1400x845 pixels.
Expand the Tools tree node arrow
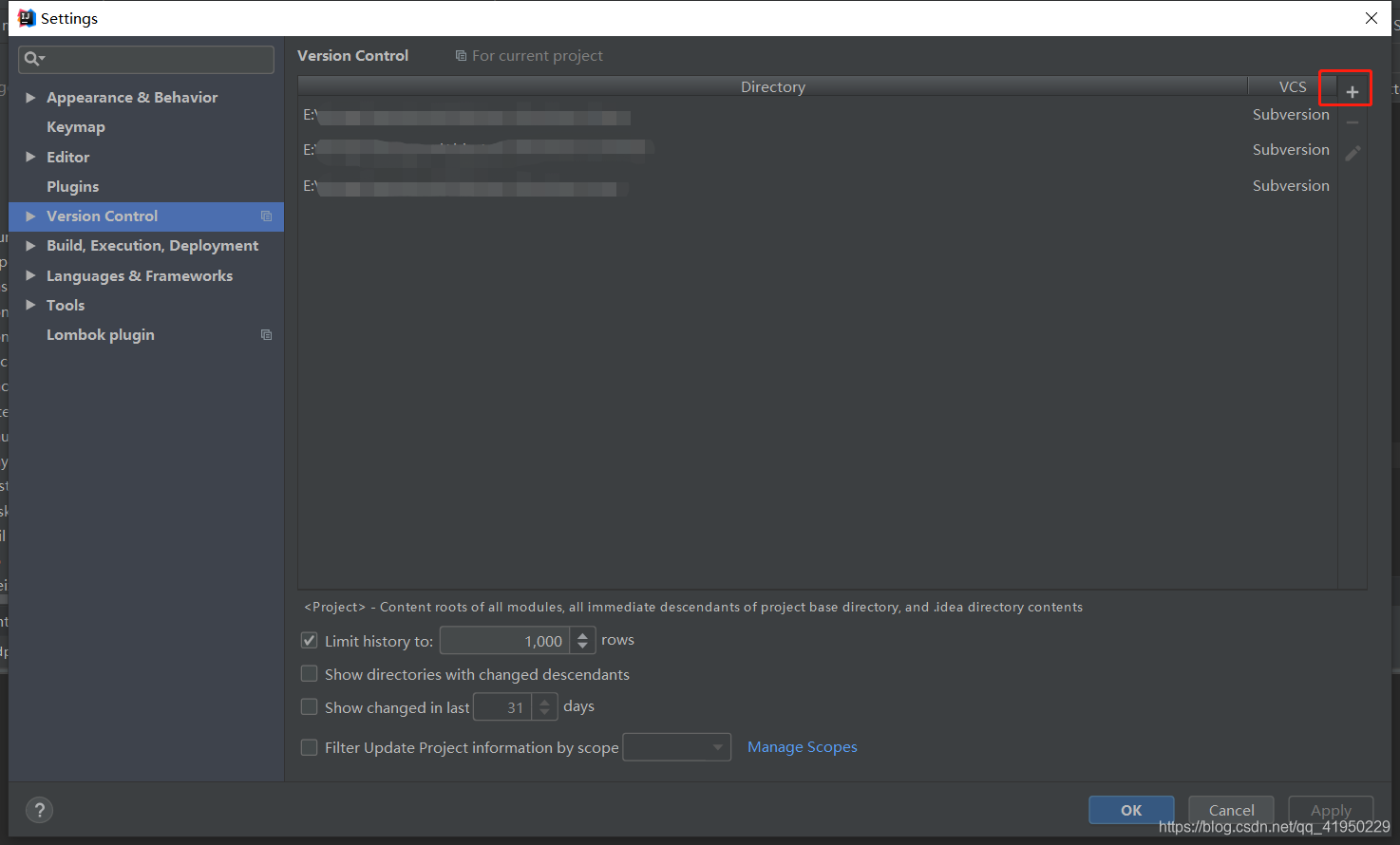30,305
